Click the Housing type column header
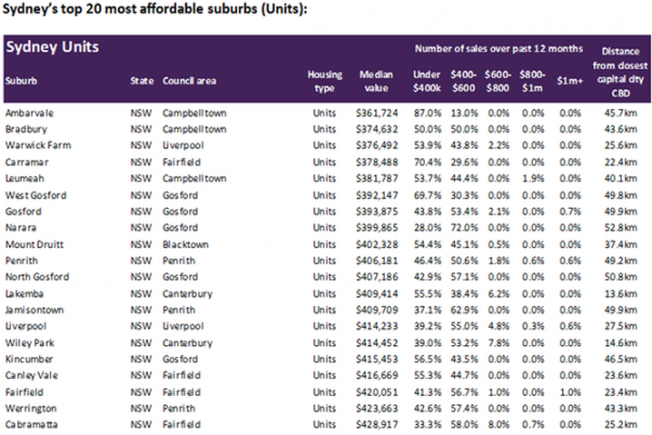 [x=325, y=81]
